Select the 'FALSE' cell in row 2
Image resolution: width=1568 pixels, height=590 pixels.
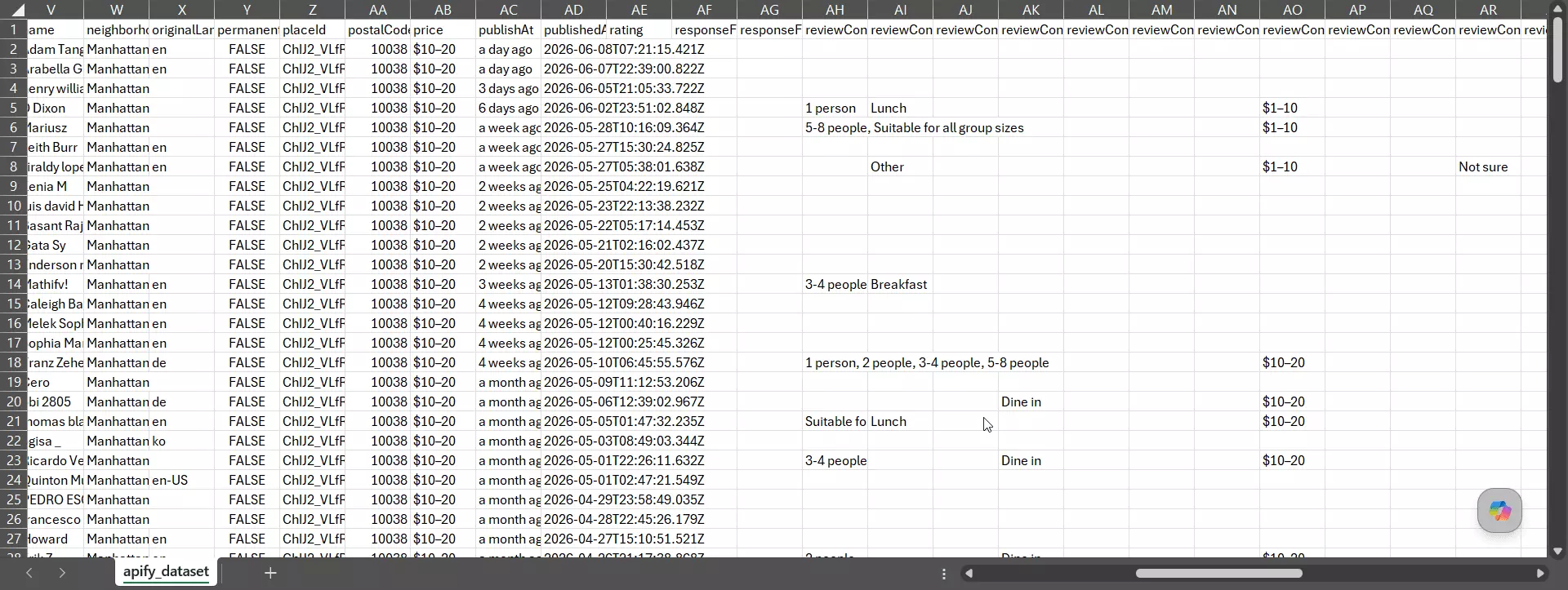(x=247, y=49)
